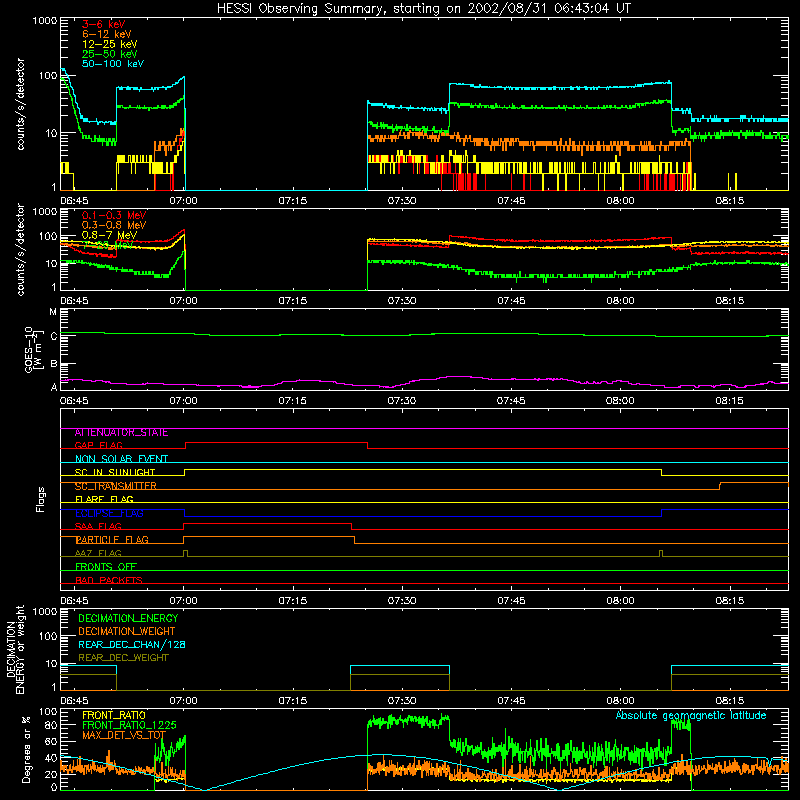This screenshot has height=800, width=800.
Task: Click the NON_SOLAR_EVENT flag label
Action: point(121,459)
